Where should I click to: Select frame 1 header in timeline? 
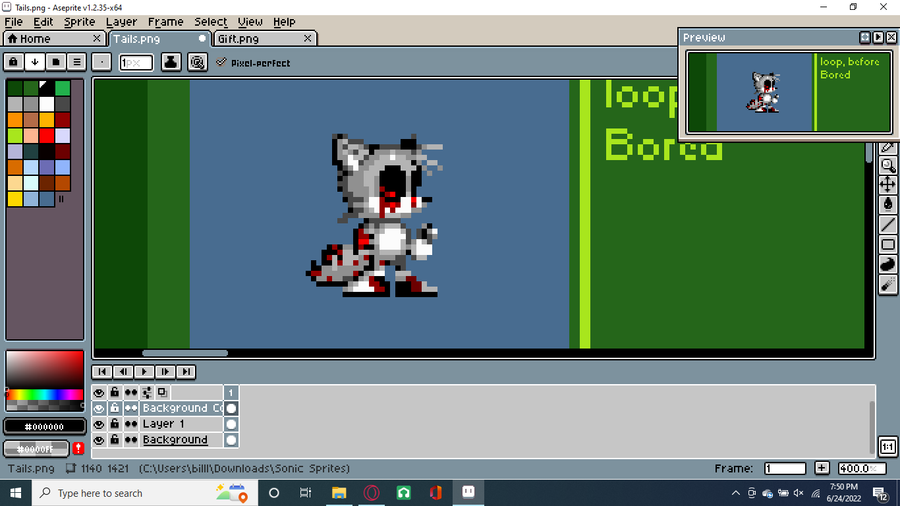click(x=231, y=392)
